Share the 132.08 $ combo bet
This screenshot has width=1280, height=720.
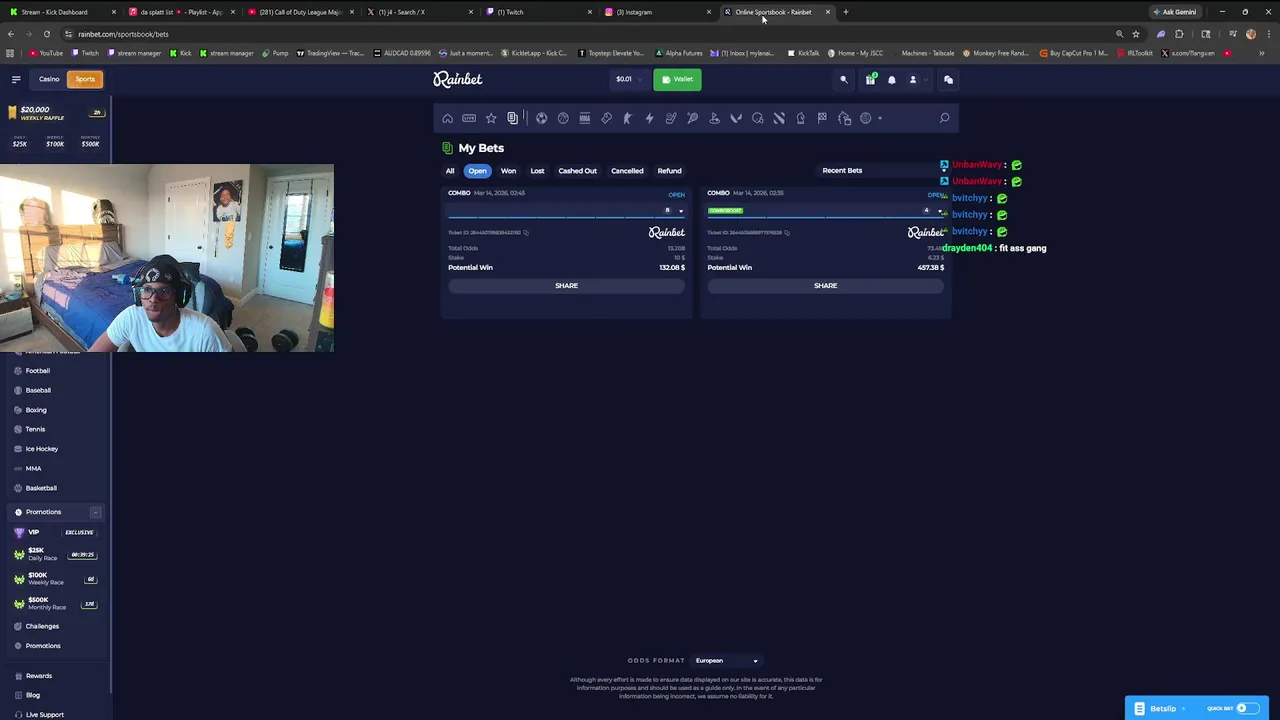pyautogui.click(x=566, y=286)
